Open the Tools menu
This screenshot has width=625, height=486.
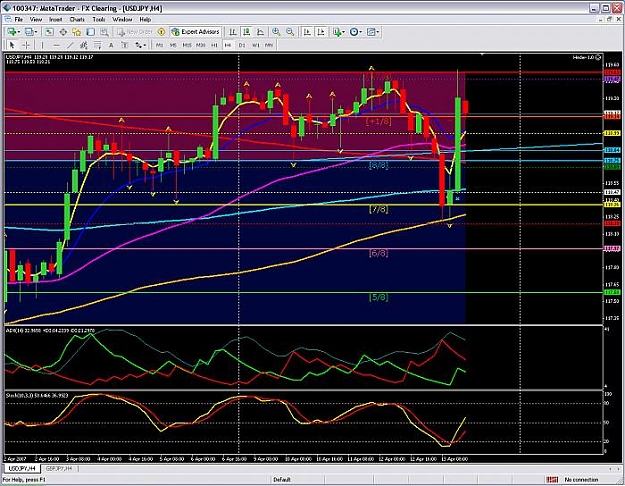click(x=99, y=19)
